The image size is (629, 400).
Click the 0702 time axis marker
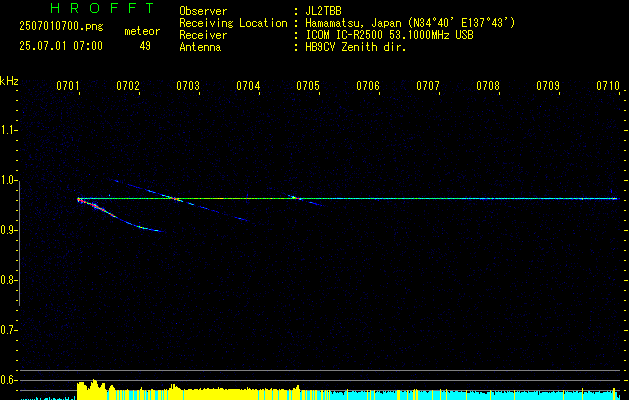point(128,86)
